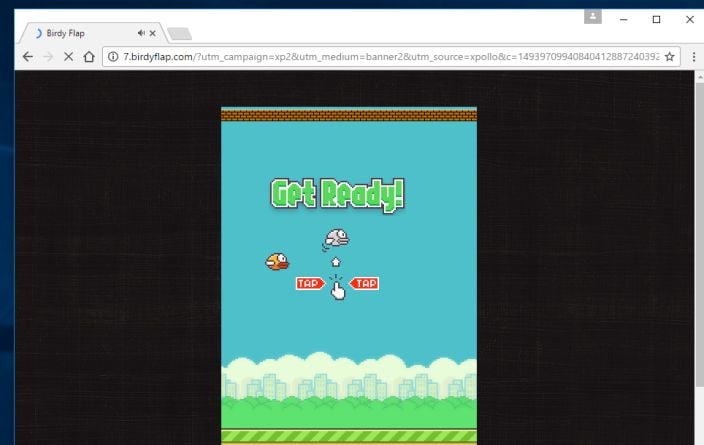Open the Chrome user profile button
This screenshot has width=704, height=445.
(x=593, y=17)
